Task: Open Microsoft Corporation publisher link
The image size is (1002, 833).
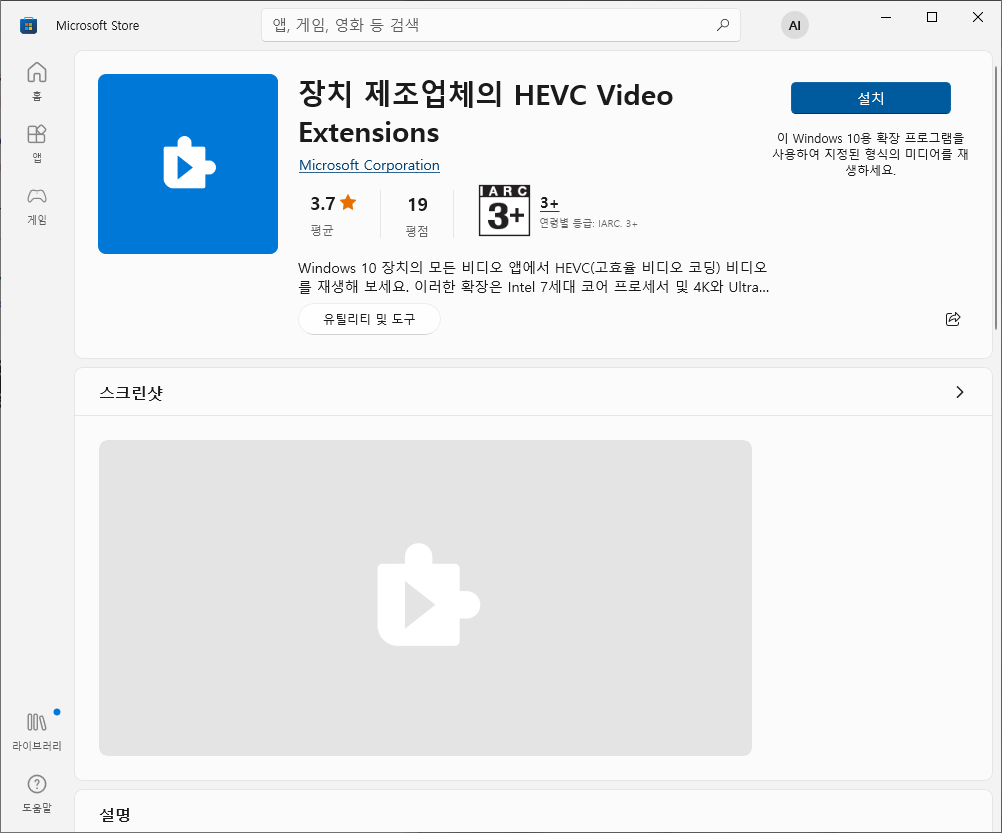Action: tap(369, 165)
